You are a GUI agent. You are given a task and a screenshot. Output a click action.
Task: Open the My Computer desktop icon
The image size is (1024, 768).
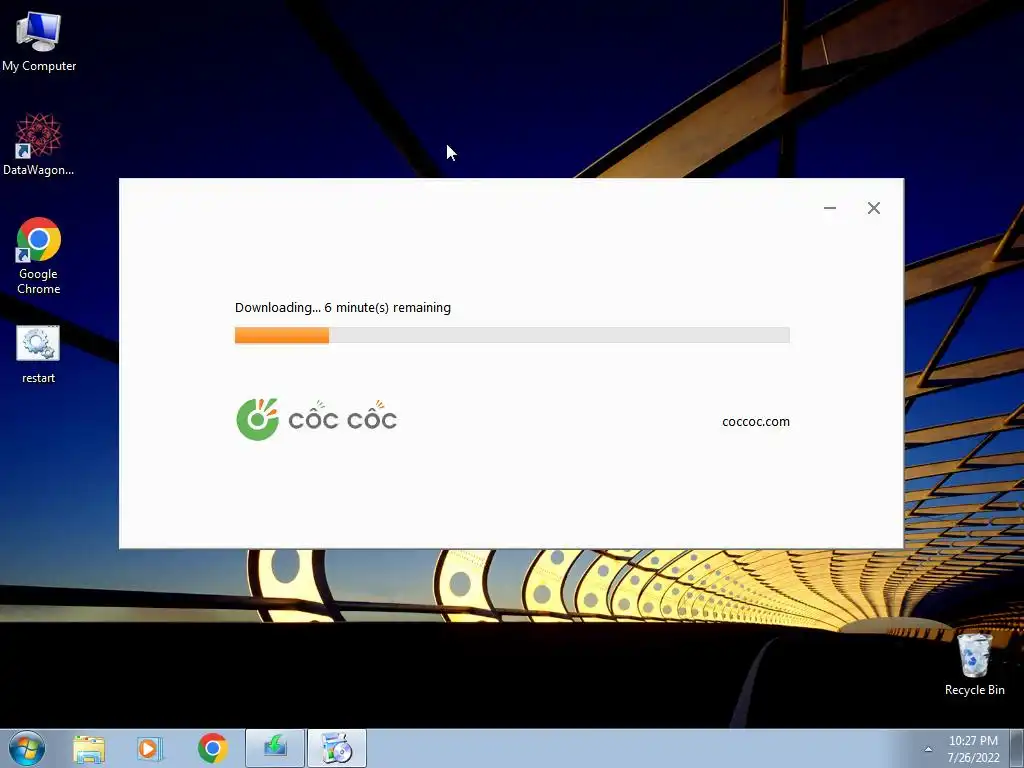(x=39, y=42)
